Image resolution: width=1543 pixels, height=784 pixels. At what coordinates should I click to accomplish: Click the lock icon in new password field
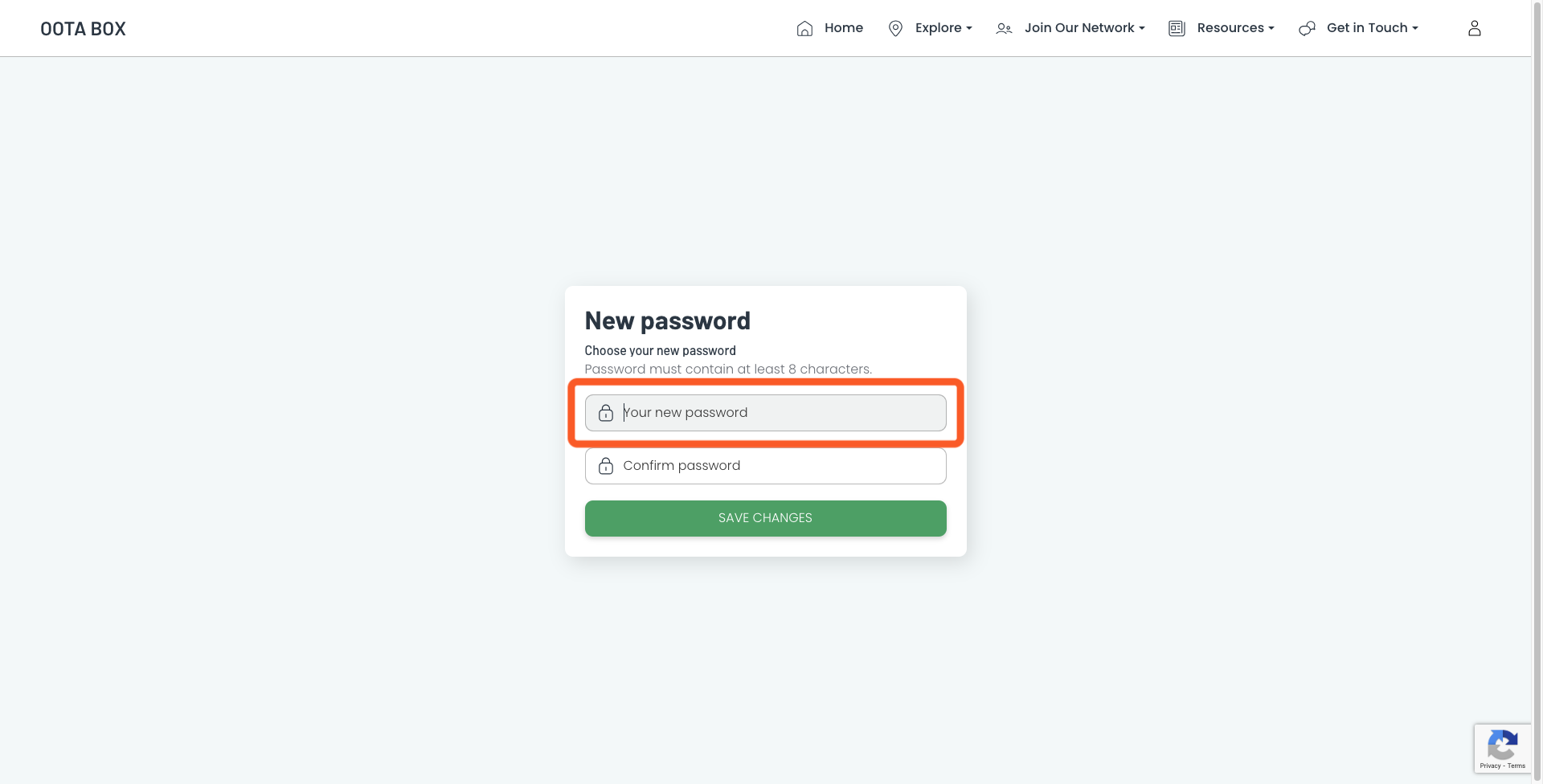pyautogui.click(x=606, y=413)
